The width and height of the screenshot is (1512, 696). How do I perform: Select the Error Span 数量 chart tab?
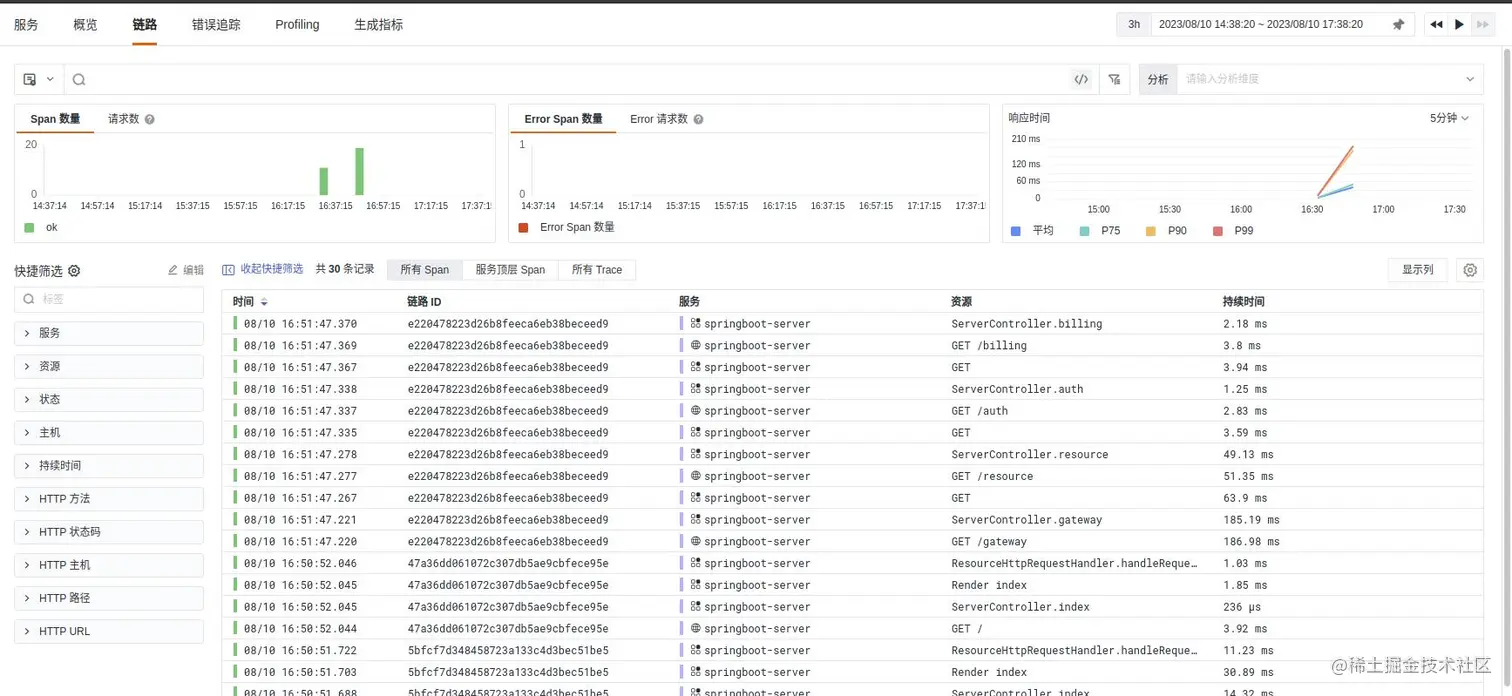[x=563, y=119]
